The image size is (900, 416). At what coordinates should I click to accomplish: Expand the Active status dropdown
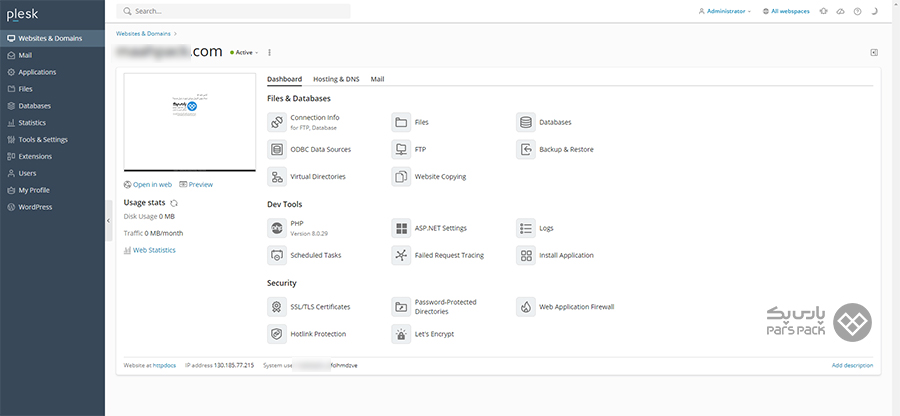click(244, 52)
